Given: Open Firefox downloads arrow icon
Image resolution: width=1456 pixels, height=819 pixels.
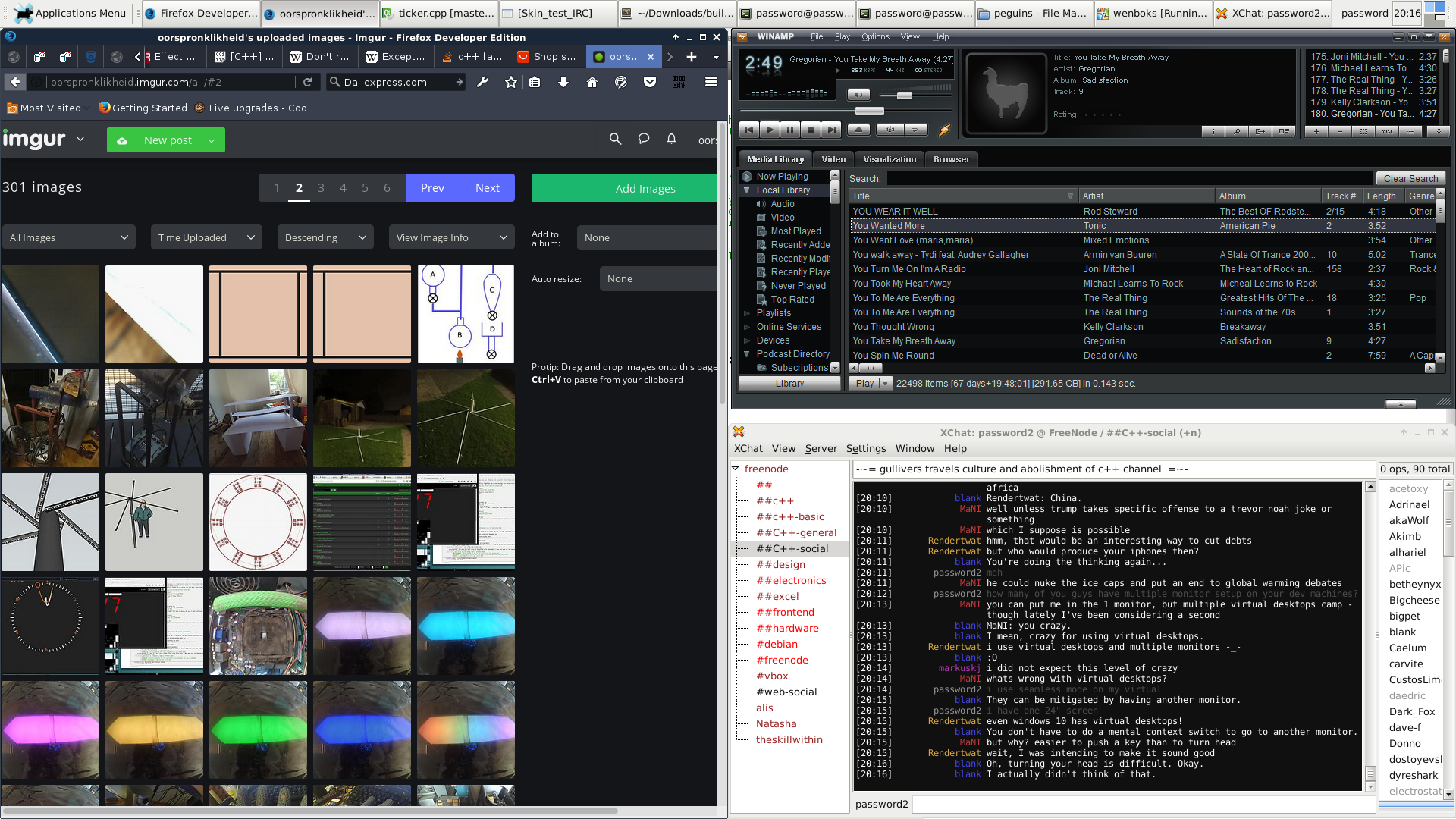Looking at the screenshot, I should [563, 82].
